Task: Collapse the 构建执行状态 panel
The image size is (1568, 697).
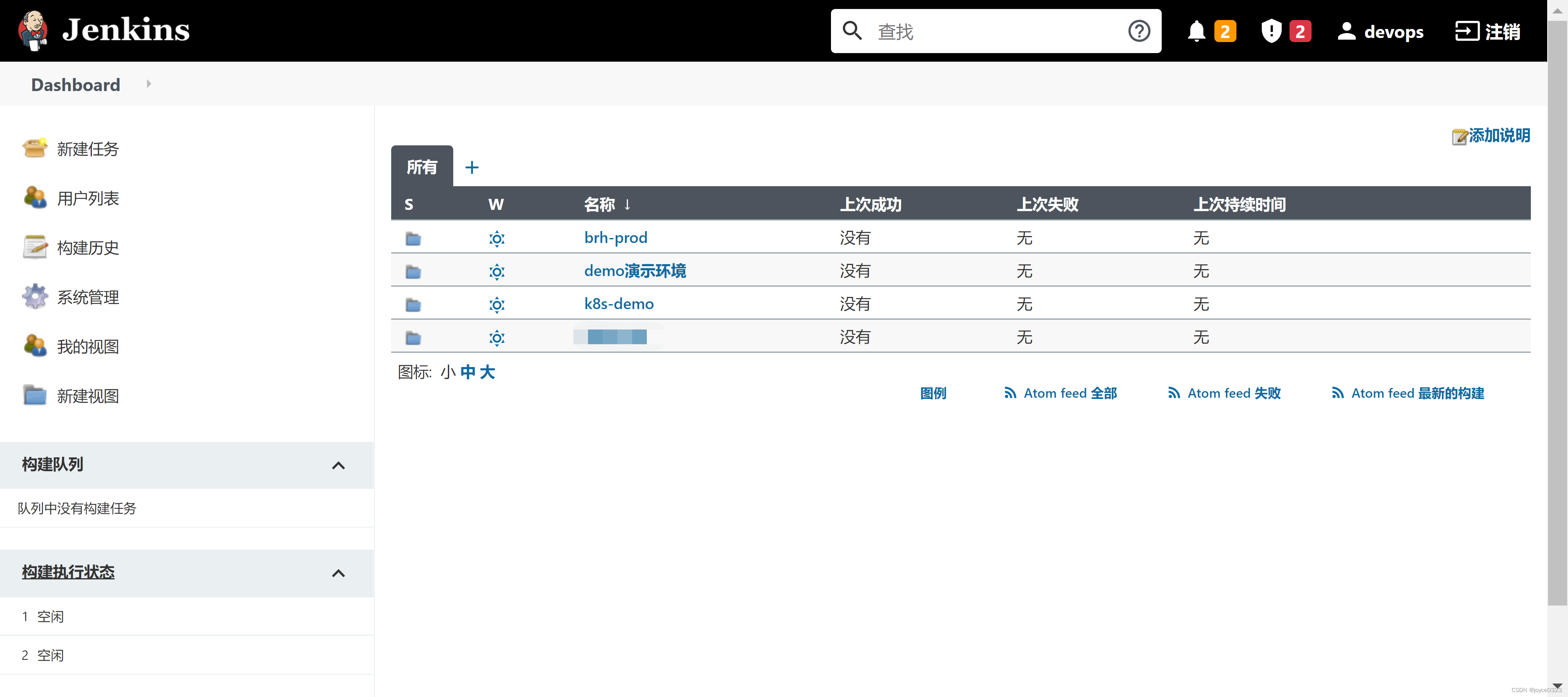Action: tap(339, 573)
